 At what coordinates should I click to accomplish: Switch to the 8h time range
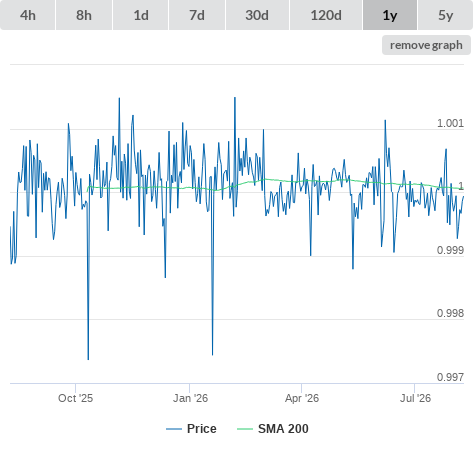coord(84,15)
